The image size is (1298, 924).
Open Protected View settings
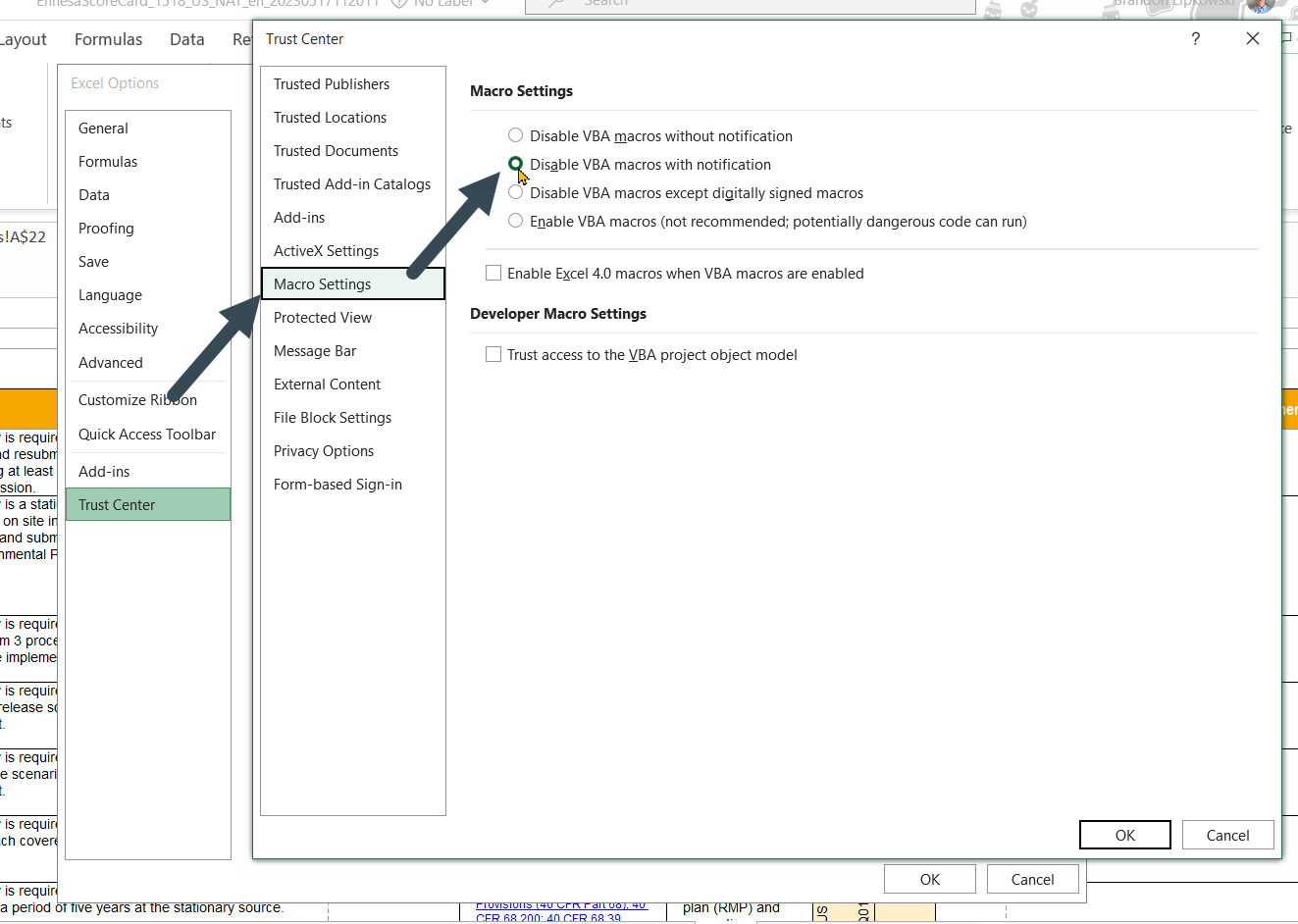click(323, 317)
